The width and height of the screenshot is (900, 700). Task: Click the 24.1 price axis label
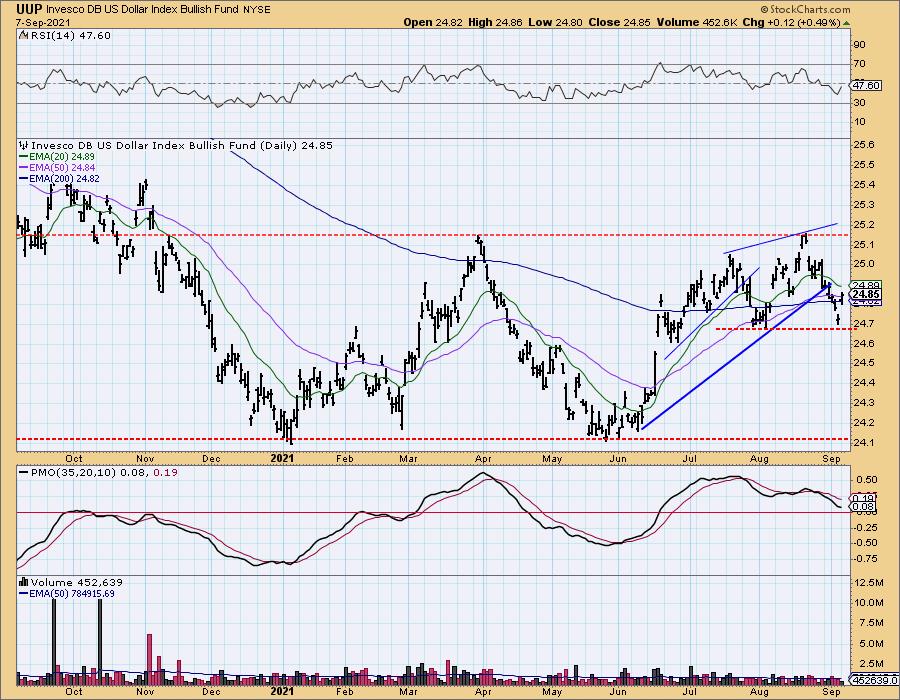pyautogui.click(x=865, y=443)
